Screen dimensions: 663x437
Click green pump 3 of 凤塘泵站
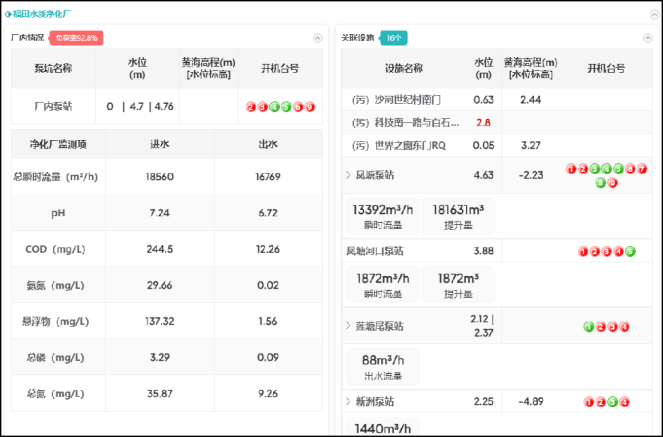[x=595, y=169]
